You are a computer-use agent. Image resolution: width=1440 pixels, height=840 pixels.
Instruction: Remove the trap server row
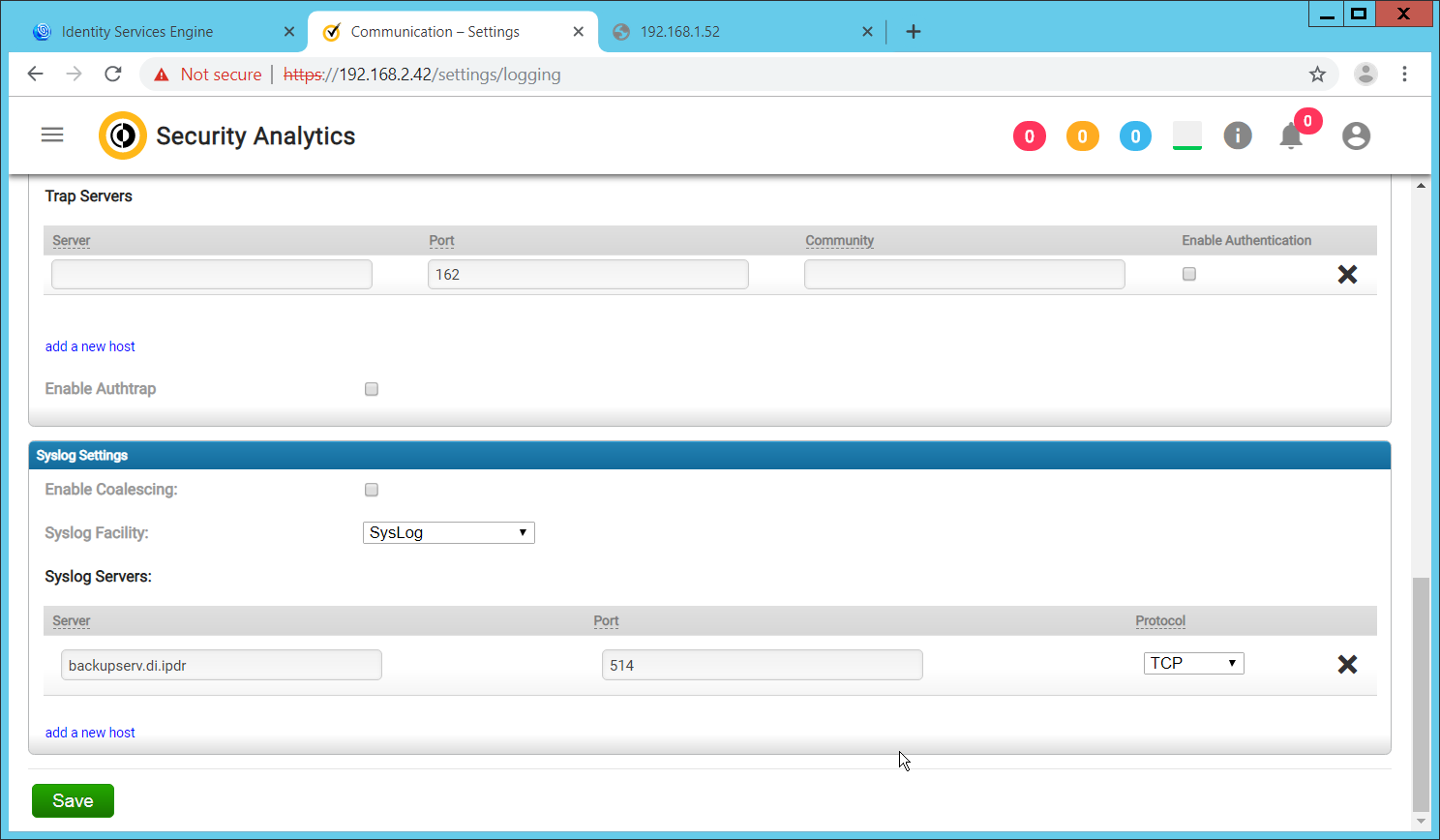pos(1346,275)
